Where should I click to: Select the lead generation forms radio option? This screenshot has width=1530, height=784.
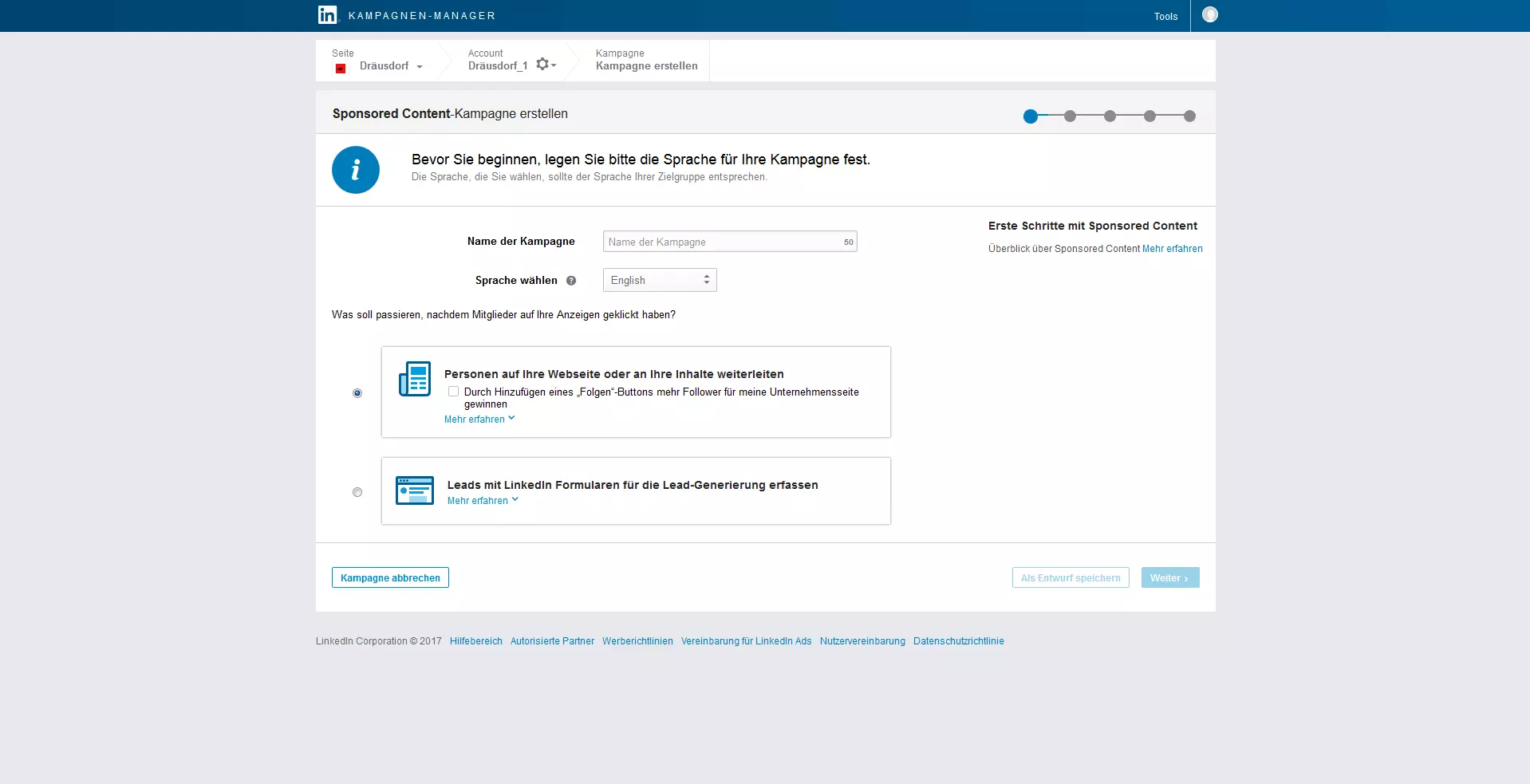pos(357,492)
